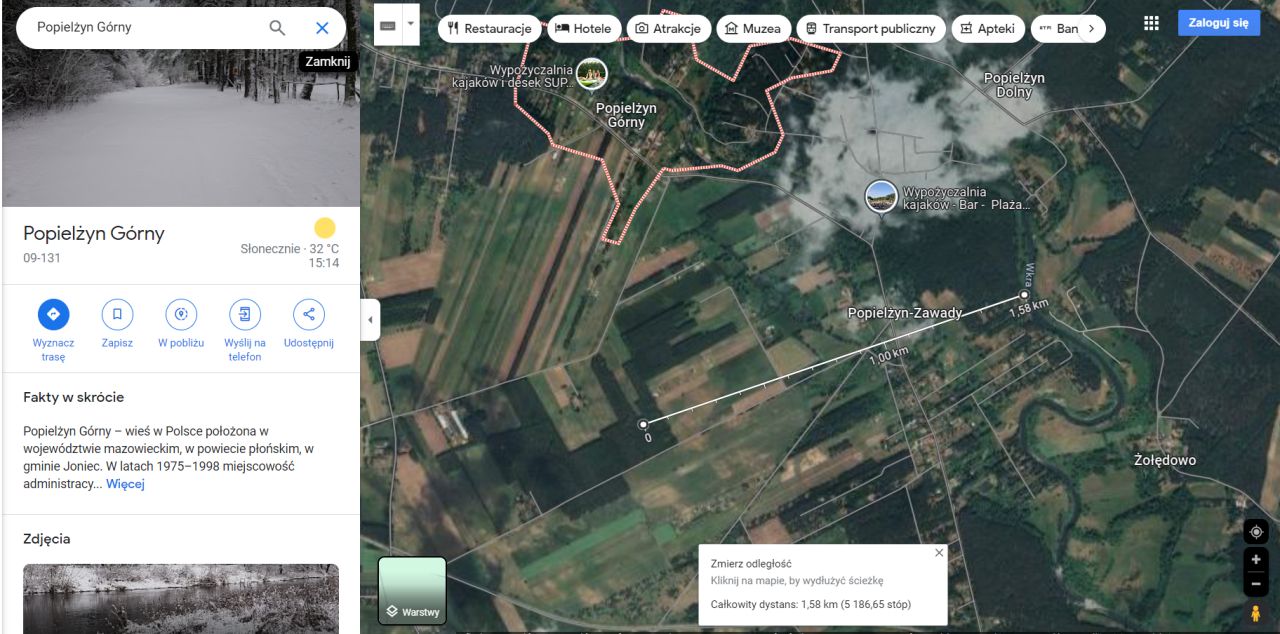The image size is (1280, 634).
Task: Click the Popielżyn-Zawady map label
Action: tap(905, 313)
